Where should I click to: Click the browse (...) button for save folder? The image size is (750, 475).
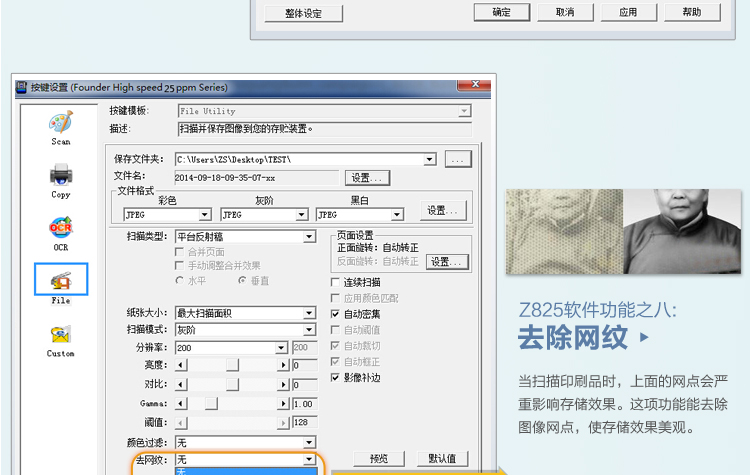[x=458, y=159]
